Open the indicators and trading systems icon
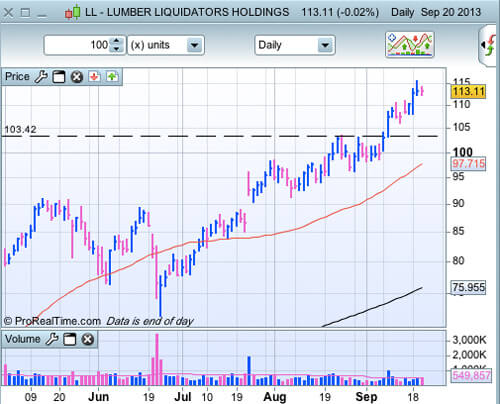 click(410, 45)
